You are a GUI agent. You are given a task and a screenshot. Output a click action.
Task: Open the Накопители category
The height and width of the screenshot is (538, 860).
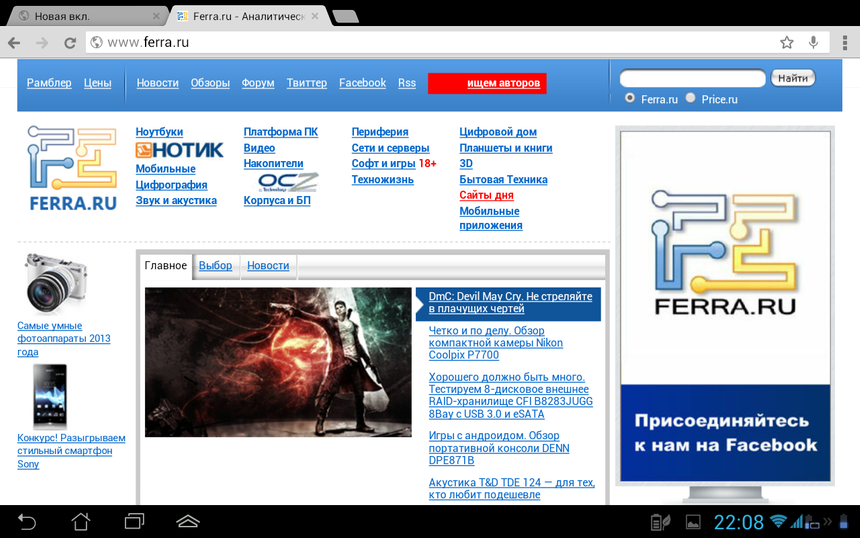[273, 163]
